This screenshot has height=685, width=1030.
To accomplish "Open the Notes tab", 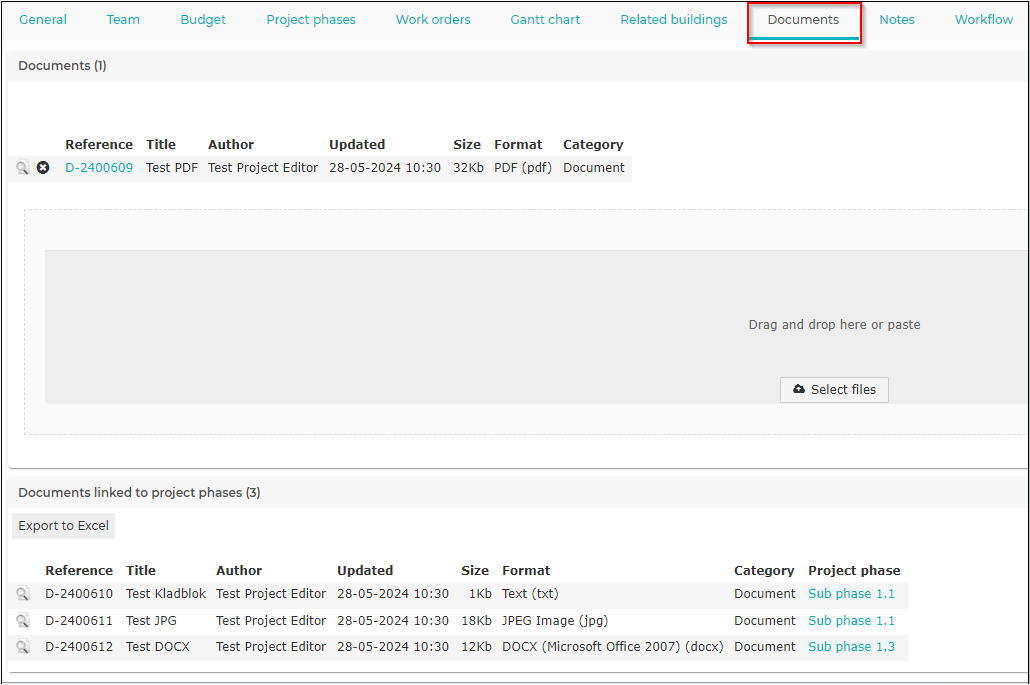I will (897, 20).
